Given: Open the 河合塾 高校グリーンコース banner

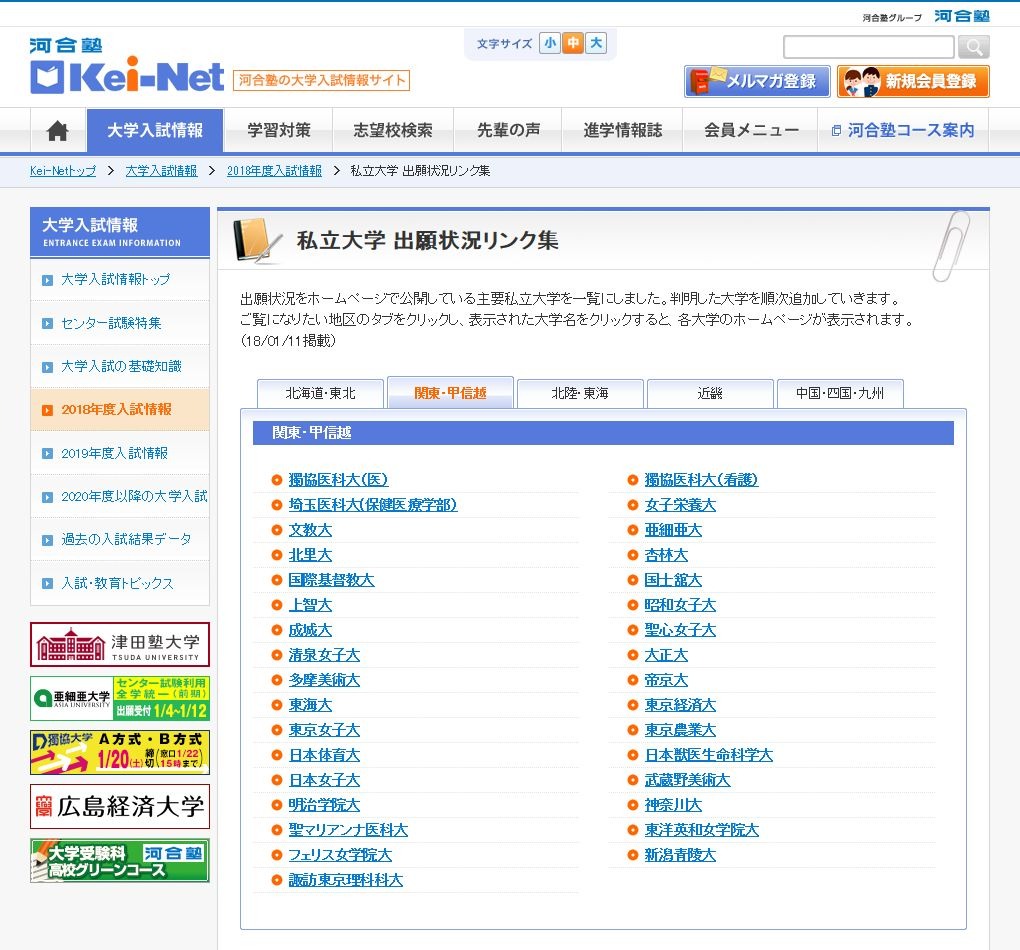Looking at the screenshot, I should click(119, 860).
